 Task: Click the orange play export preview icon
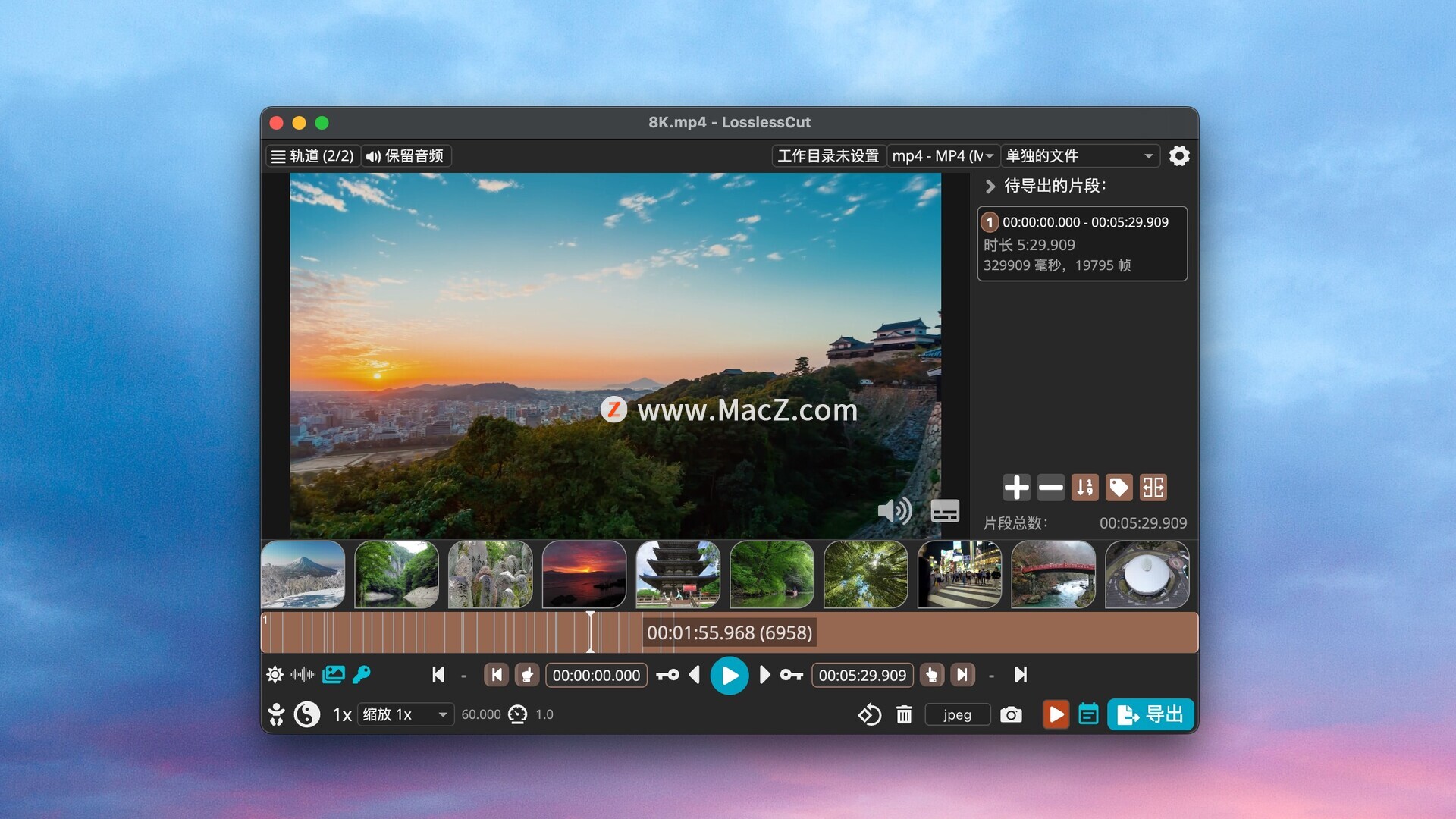[x=1056, y=714]
